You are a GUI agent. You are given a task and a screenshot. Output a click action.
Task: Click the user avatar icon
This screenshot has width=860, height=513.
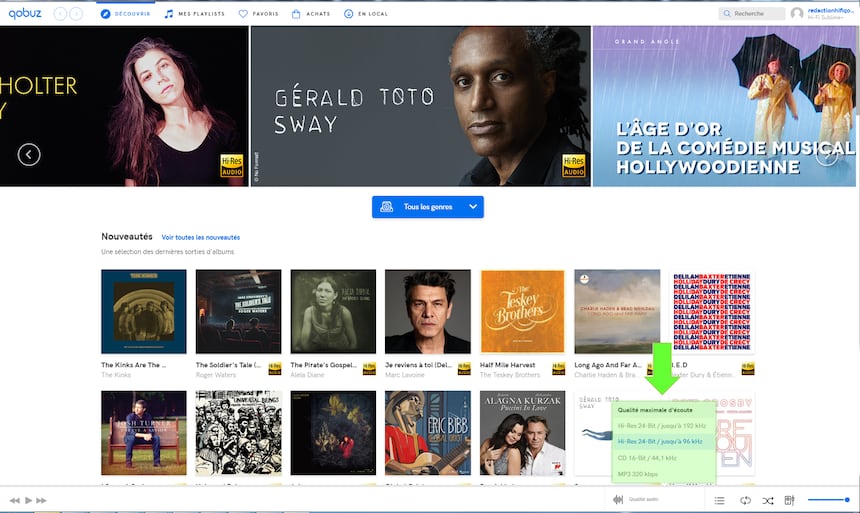(797, 14)
